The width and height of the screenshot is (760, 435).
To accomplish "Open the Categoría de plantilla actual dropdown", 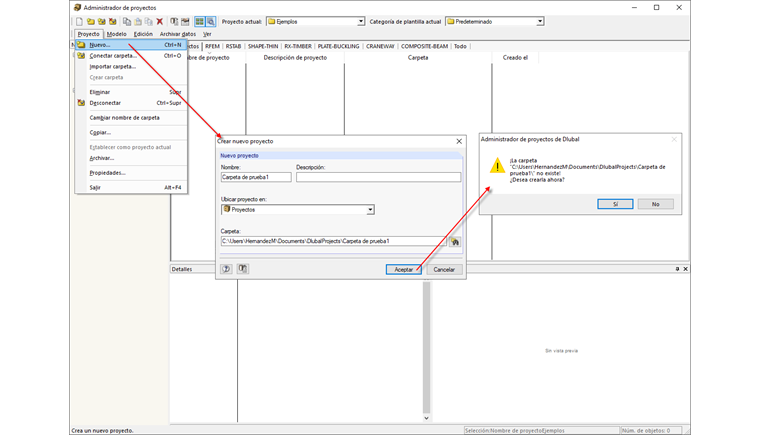I will 540,21.
